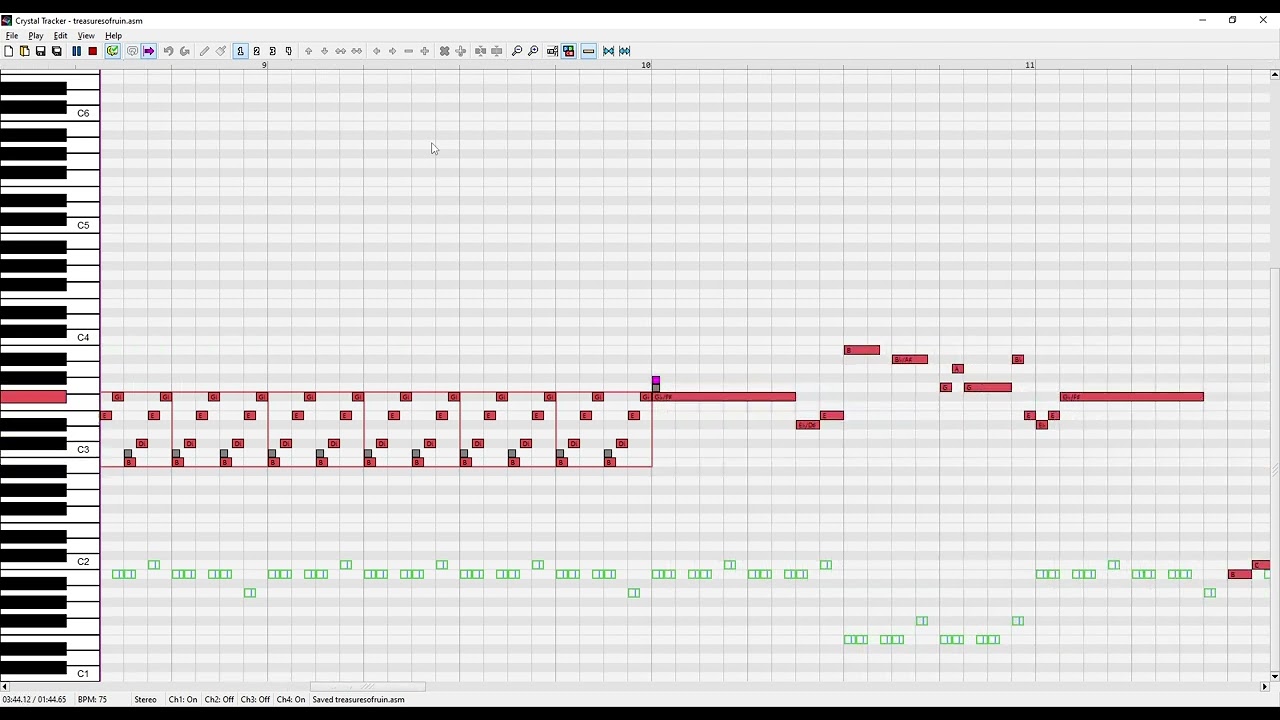
Task: Click the Zoom Out magnifier icon
Action: tap(517, 51)
